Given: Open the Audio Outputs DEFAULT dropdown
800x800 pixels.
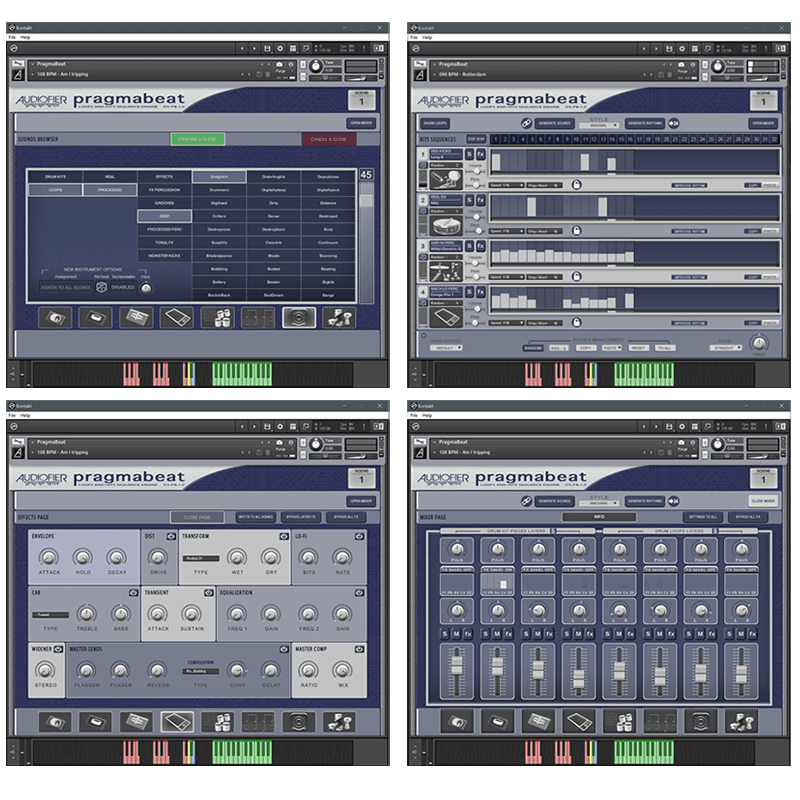Looking at the screenshot, I should pos(446,348).
